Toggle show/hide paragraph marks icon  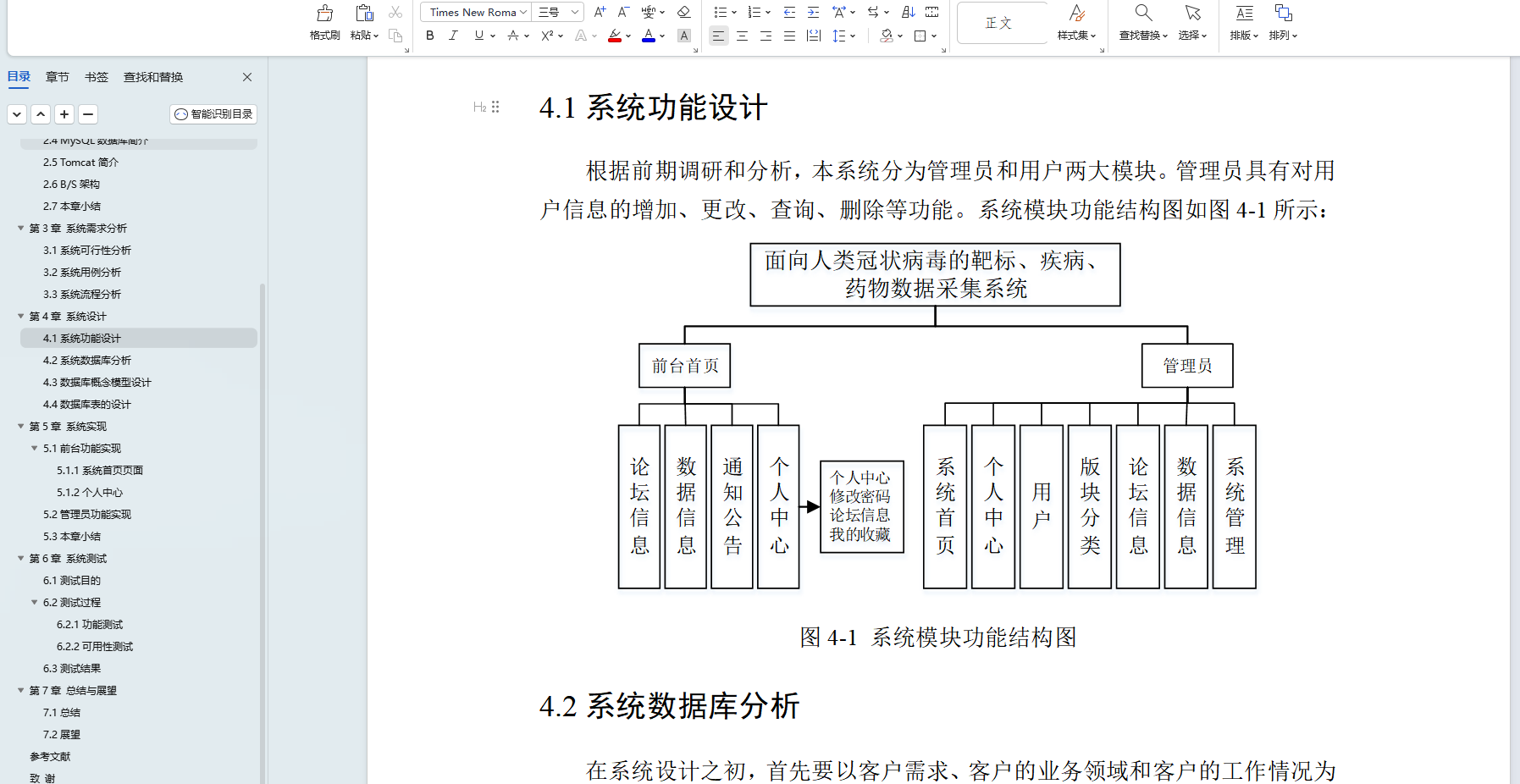(x=932, y=12)
